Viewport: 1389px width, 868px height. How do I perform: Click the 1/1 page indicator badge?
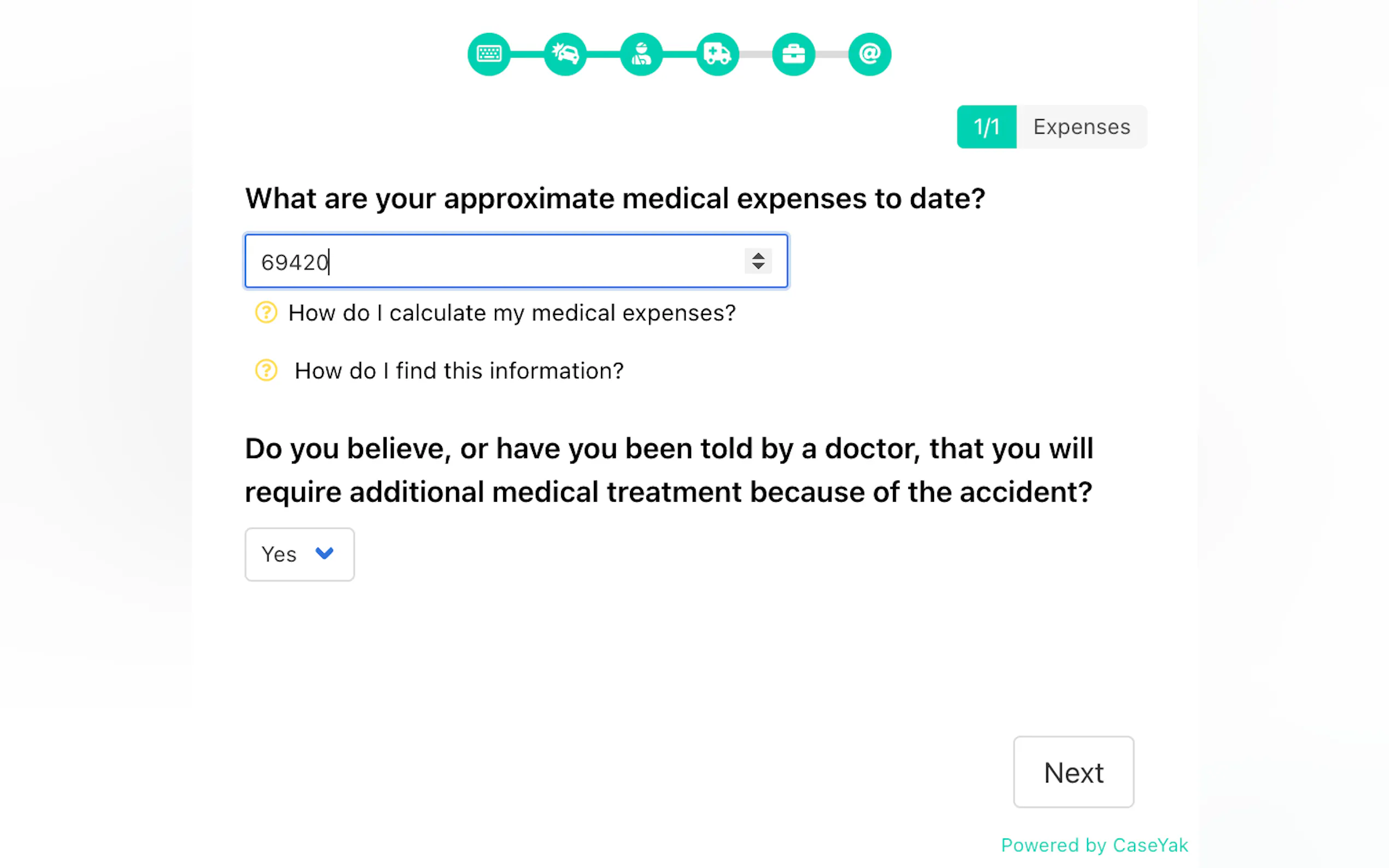pyautogui.click(x=986, y=127)
